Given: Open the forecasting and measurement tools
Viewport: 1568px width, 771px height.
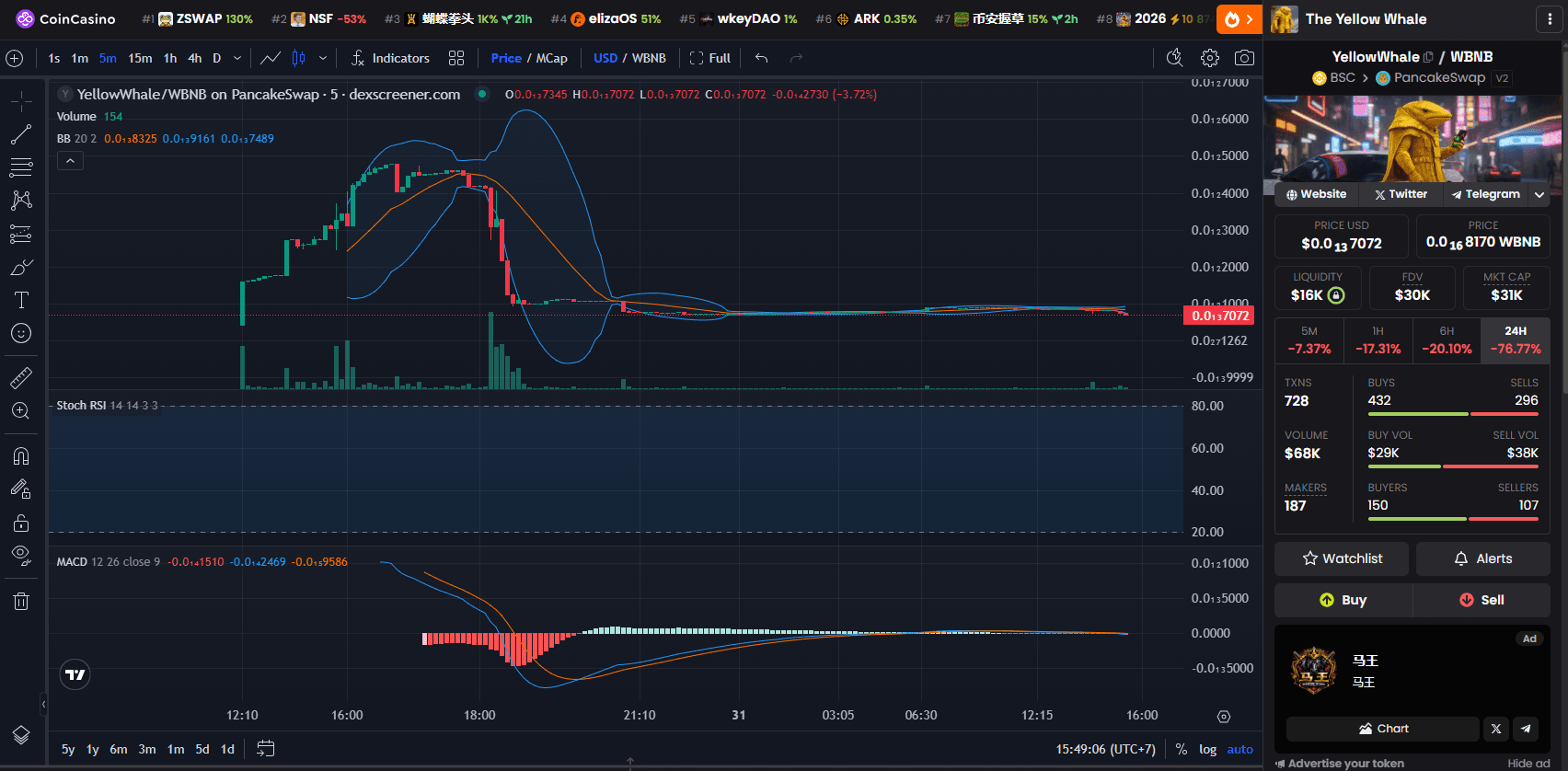Looking at the screenshot, I should [21, 234].
